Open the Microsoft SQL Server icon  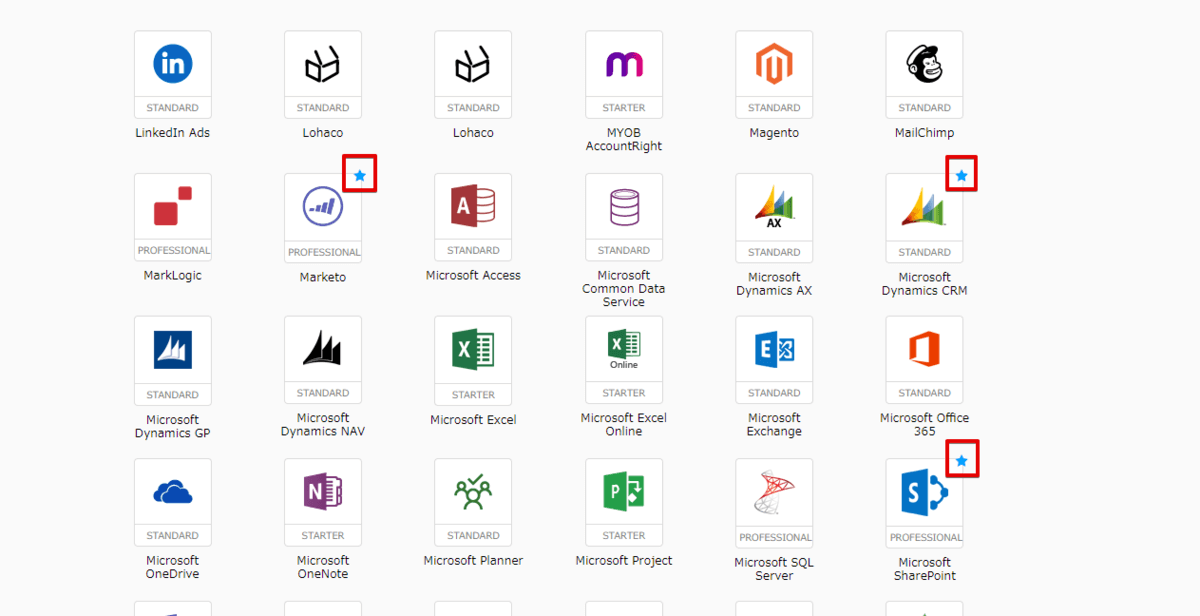click(x=774, y=493)
